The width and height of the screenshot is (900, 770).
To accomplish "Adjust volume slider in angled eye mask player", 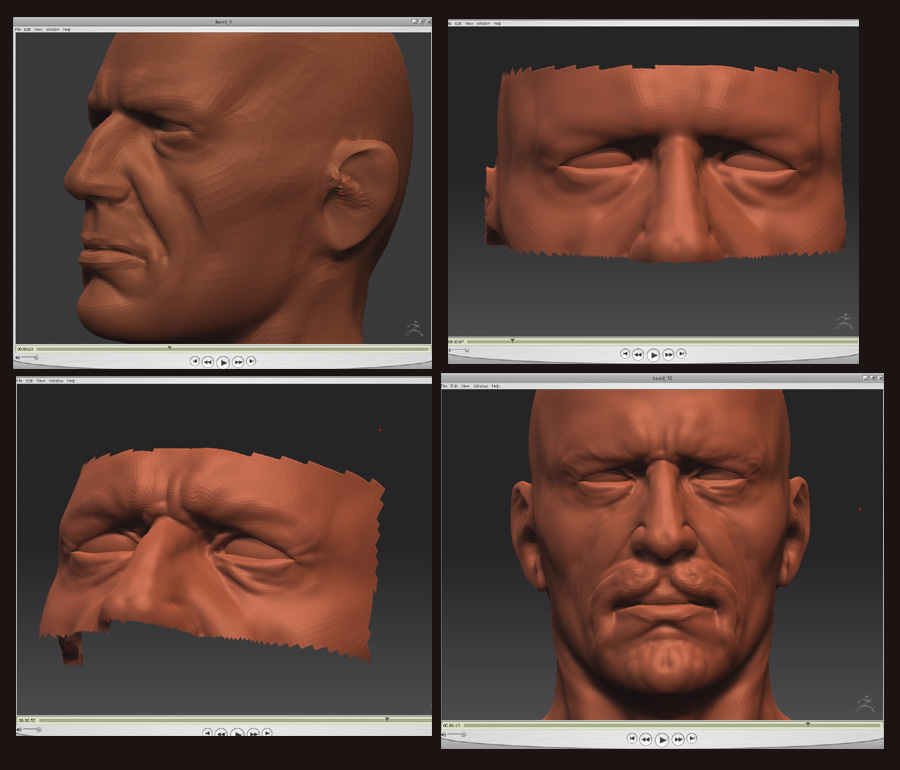I will tap(32, 730).
